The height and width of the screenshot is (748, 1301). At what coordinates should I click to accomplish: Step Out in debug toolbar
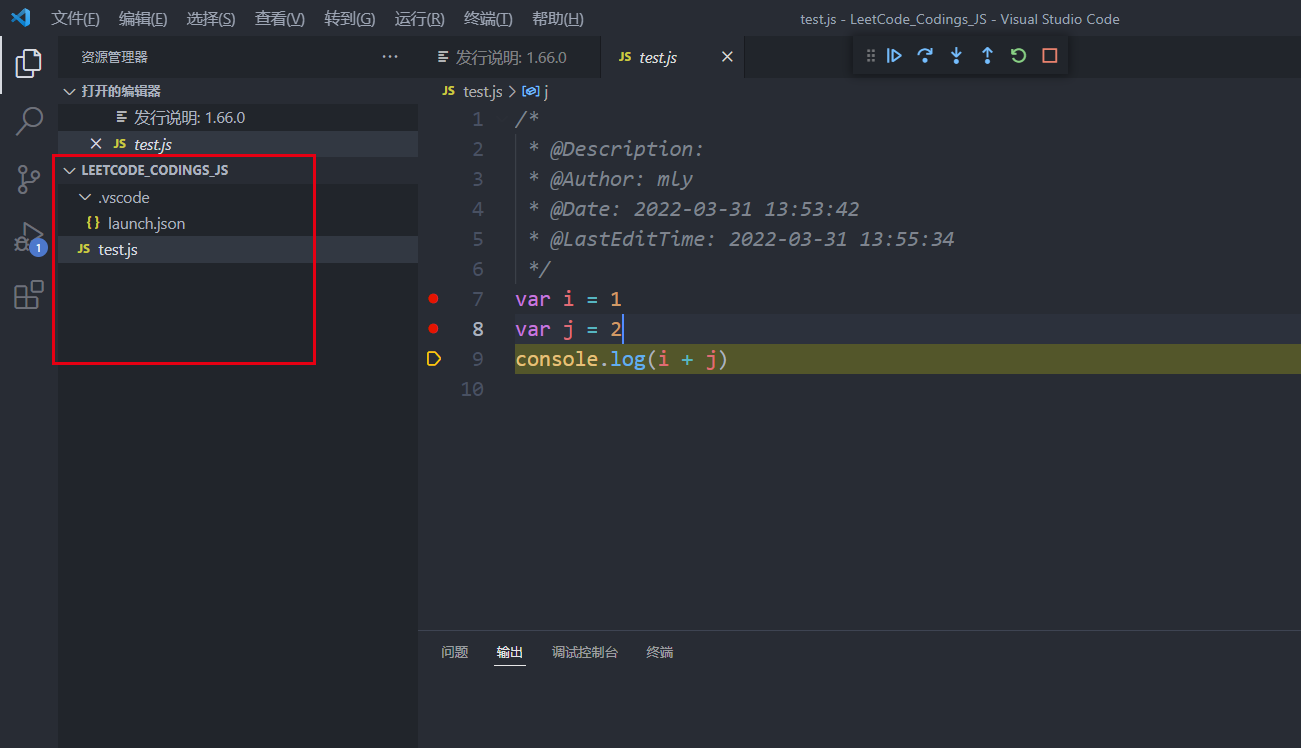987,56
